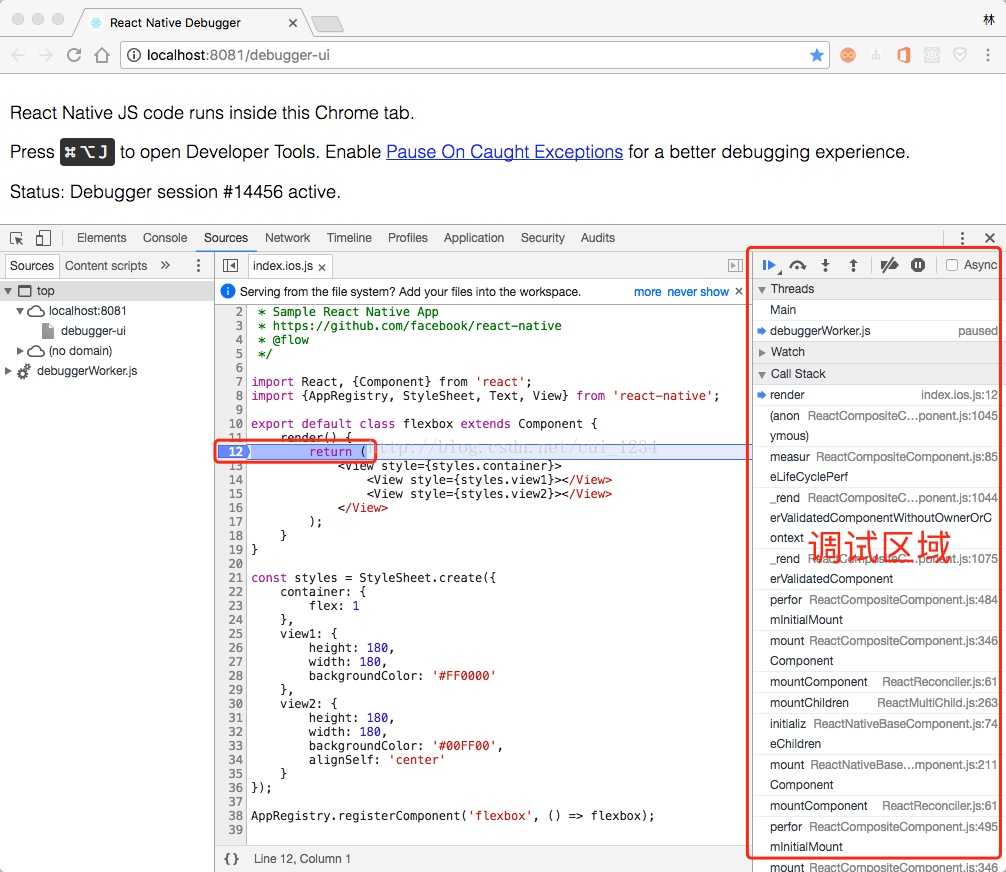The width and height of the screenshot is (1006, 872).
Task: Toggle breakpoint on line 12 gutter
Action: coord(233,452)
